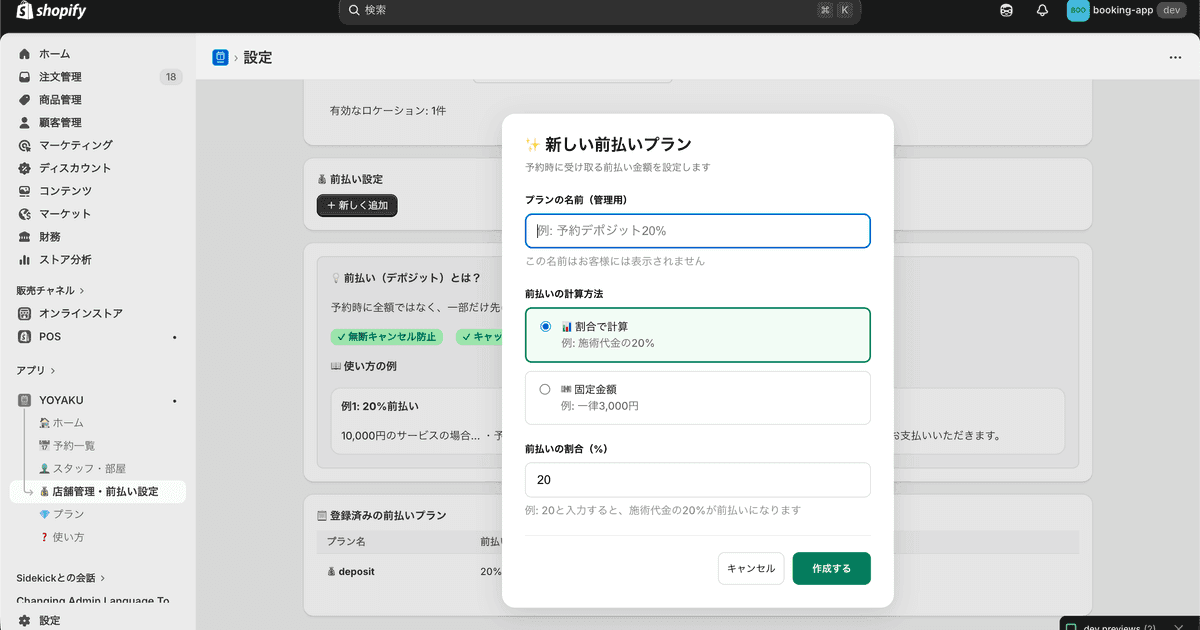Open notifications via the bell icon

1042,10
